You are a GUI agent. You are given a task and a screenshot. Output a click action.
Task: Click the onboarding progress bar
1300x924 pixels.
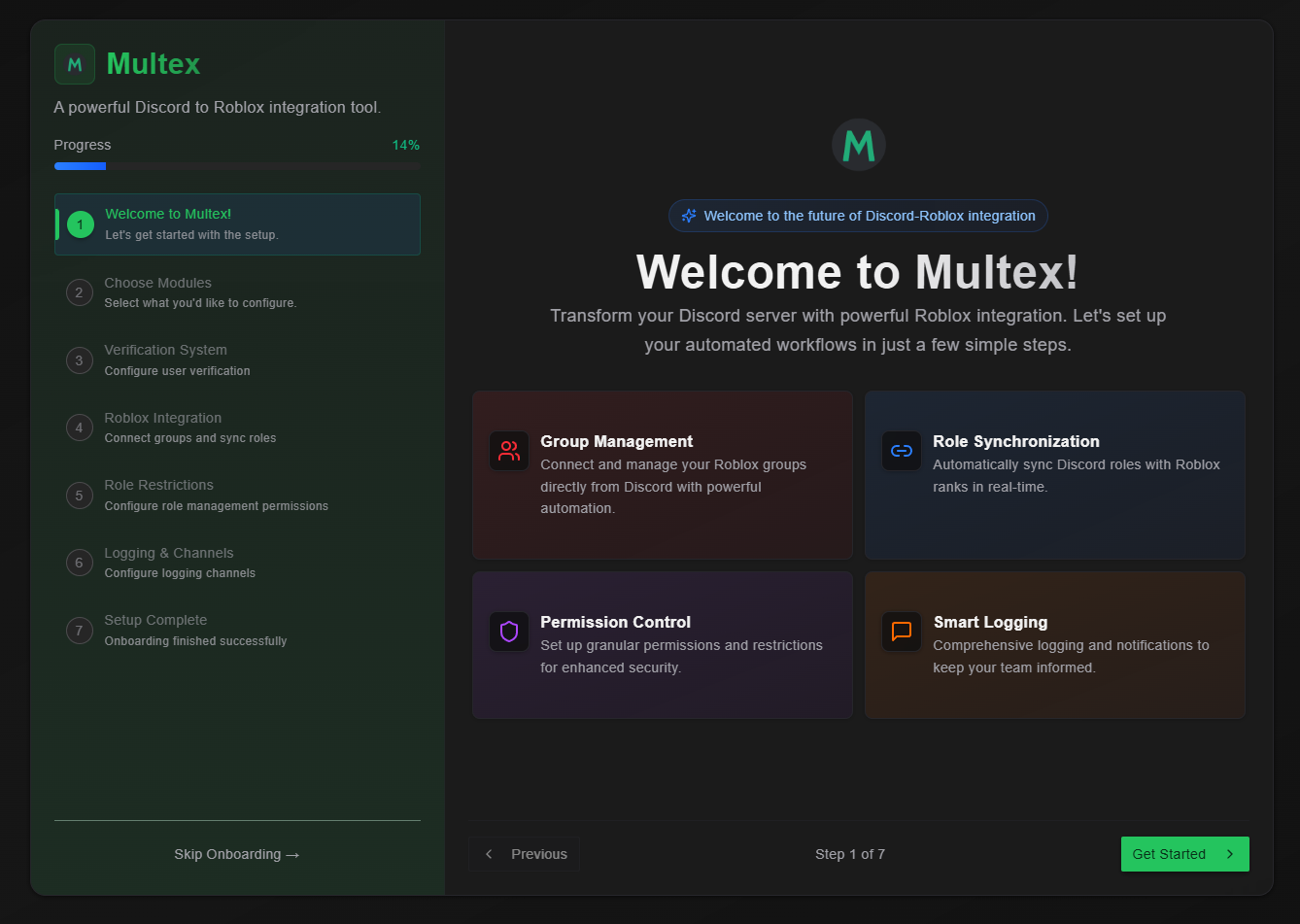[237, 166]
